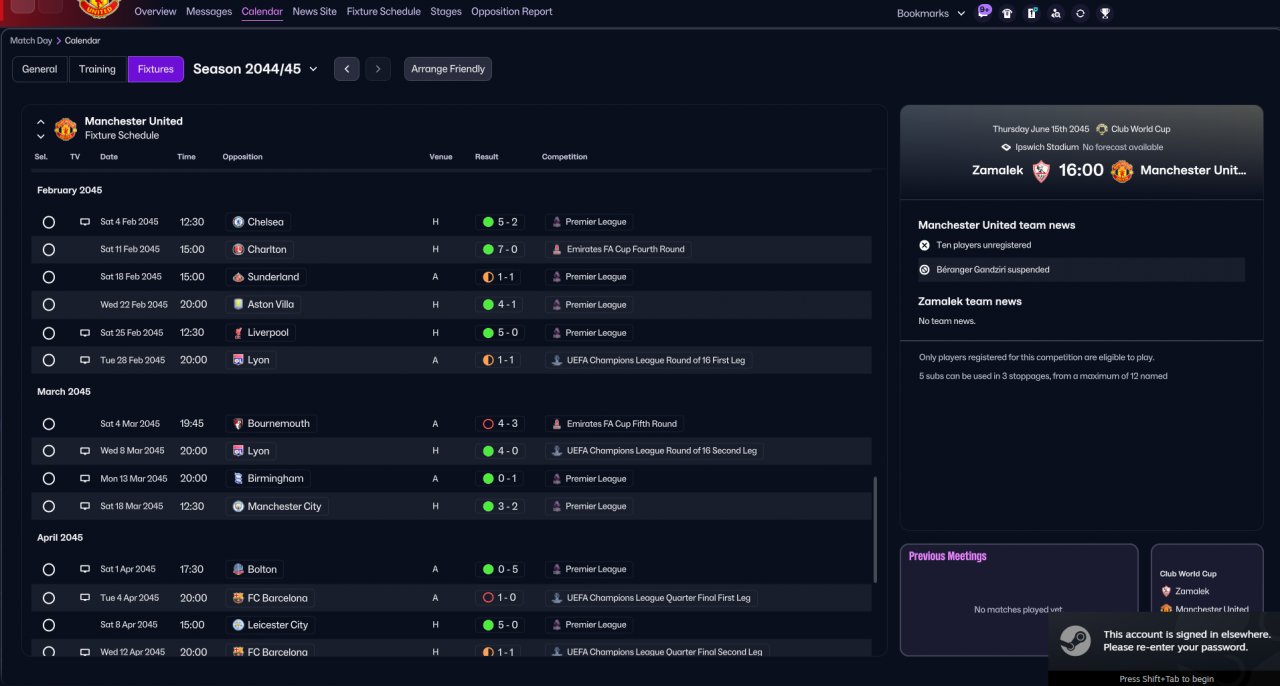
Task: Click the Chelsea club badge
Action: tap(238, 222)
